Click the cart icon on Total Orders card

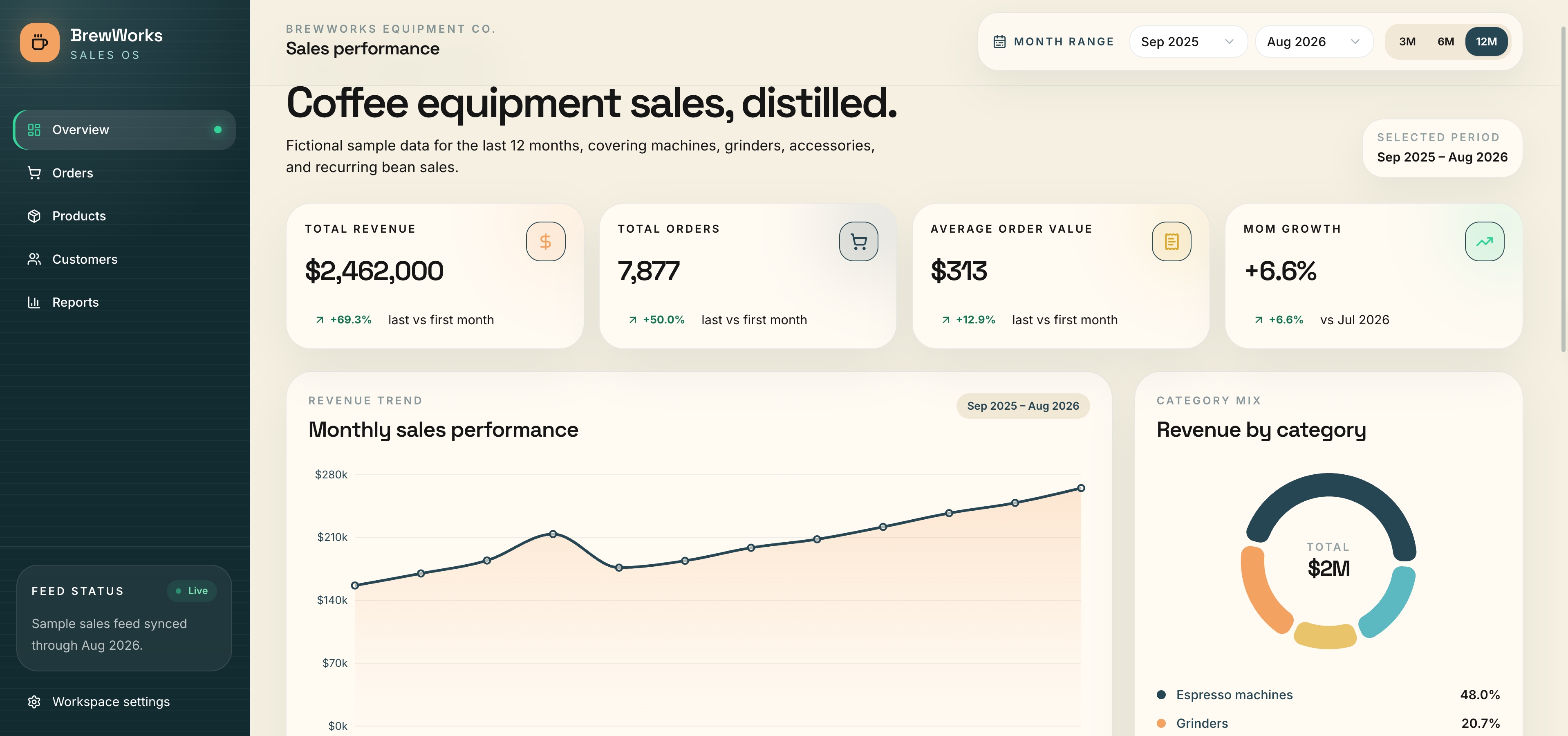coord(859,242)
